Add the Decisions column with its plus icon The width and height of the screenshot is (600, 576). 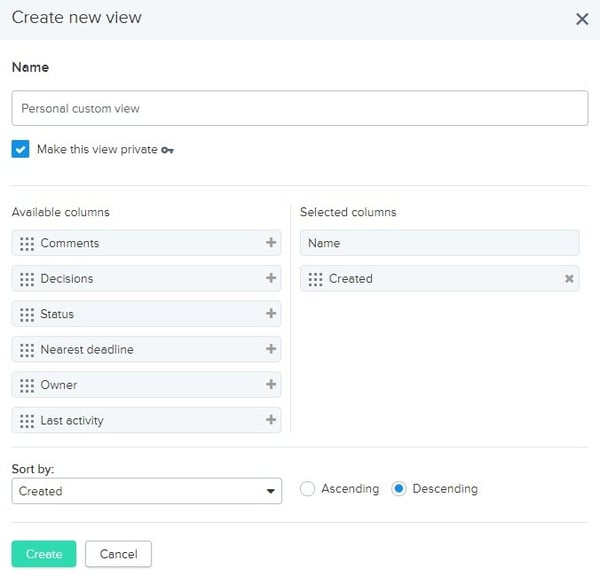[x=270, y=278]
